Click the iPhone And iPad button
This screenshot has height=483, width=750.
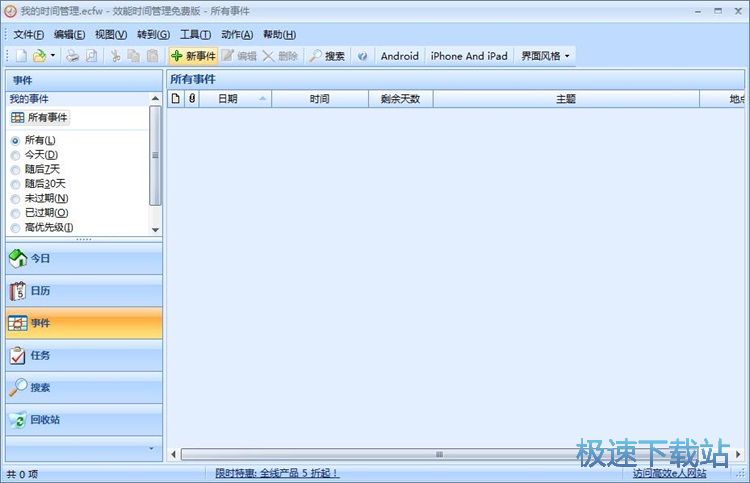click(469, 56)
